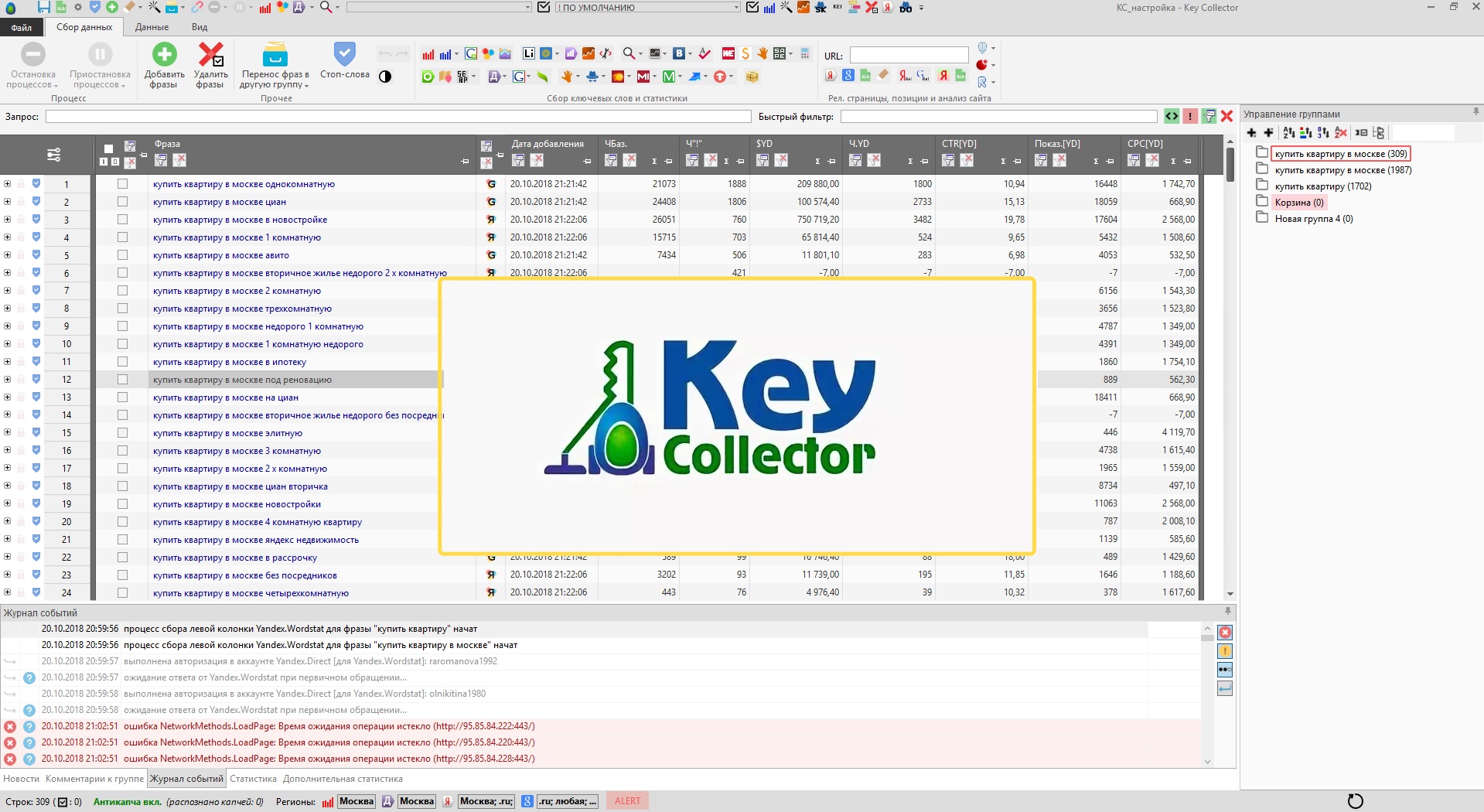Click the table column settings sliders icon
The height and width of the screenshot is (812, 1484).
coord(53,155)
